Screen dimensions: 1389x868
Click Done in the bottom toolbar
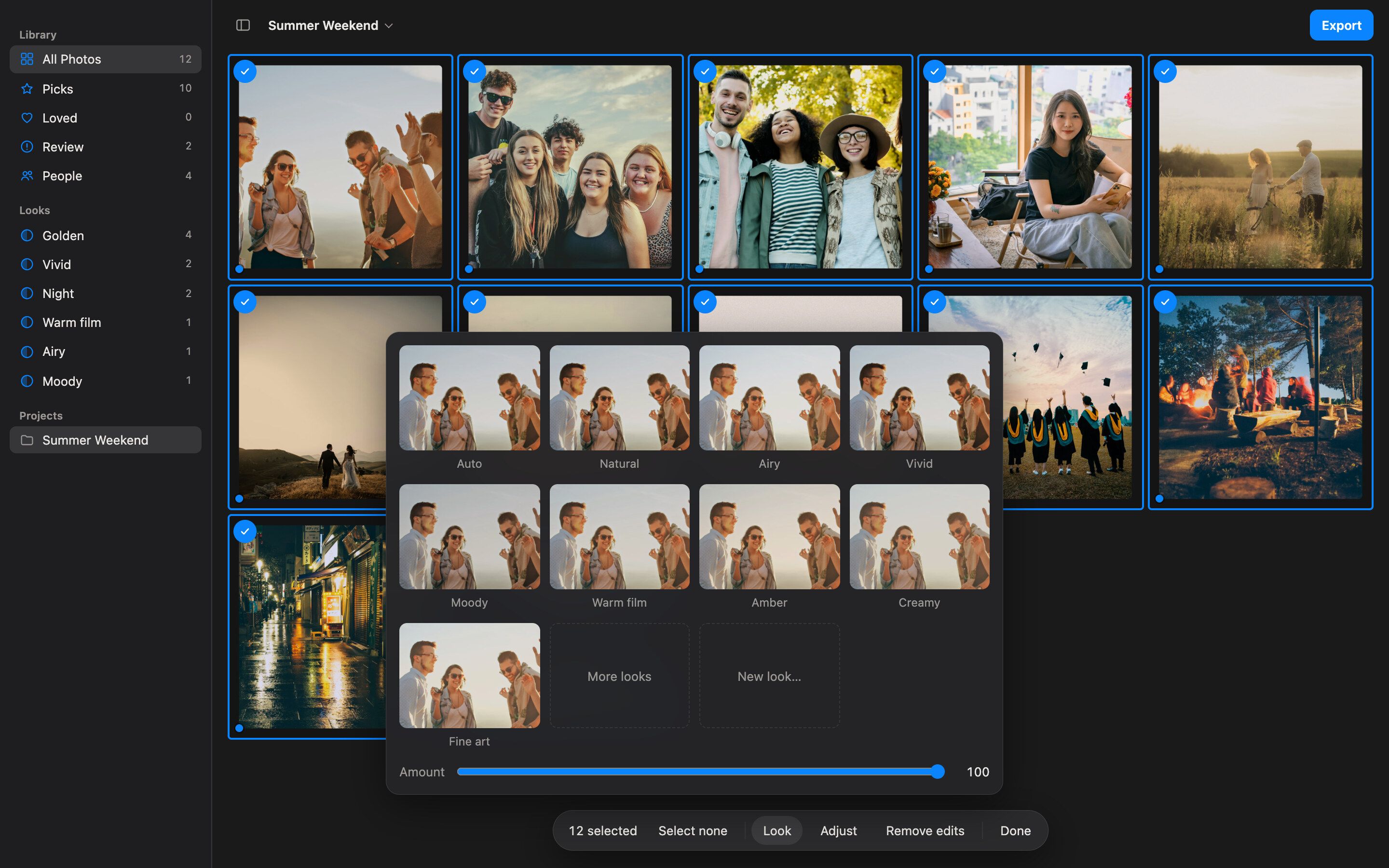coord(1015,831)
